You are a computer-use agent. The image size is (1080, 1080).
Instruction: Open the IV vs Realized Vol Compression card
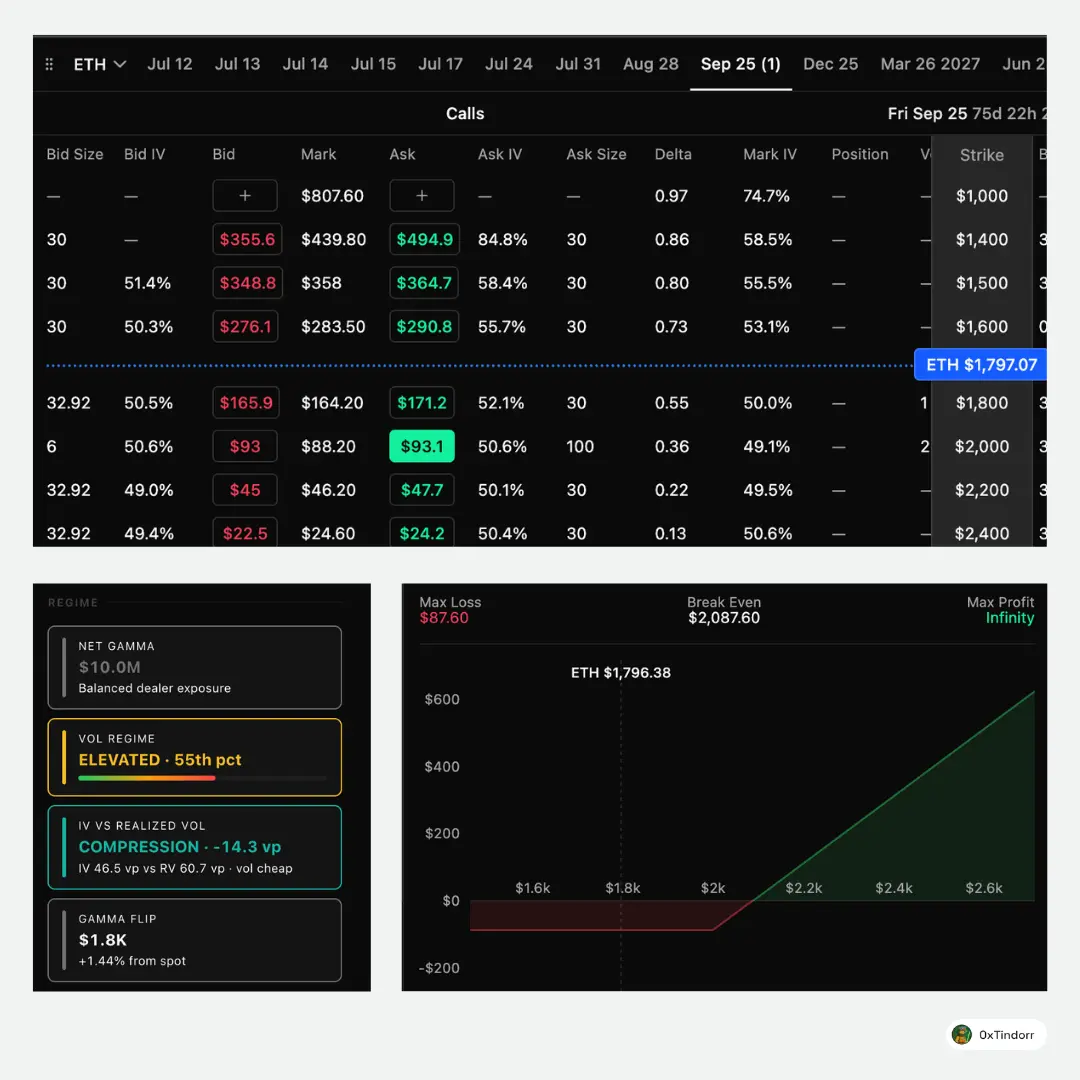[194, 847]
